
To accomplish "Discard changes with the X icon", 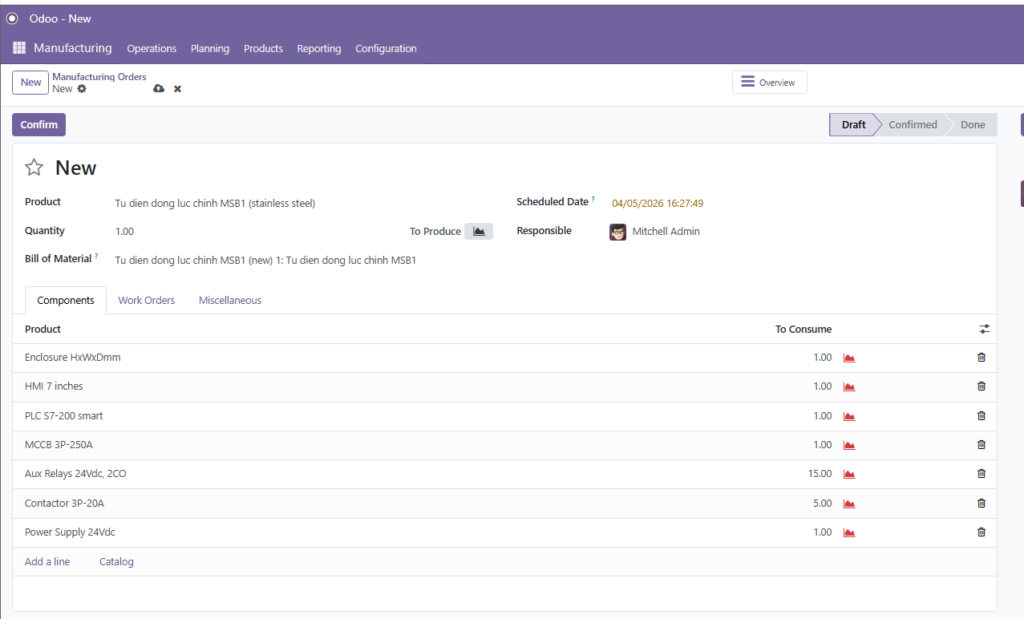I will [x=178, y=89].
